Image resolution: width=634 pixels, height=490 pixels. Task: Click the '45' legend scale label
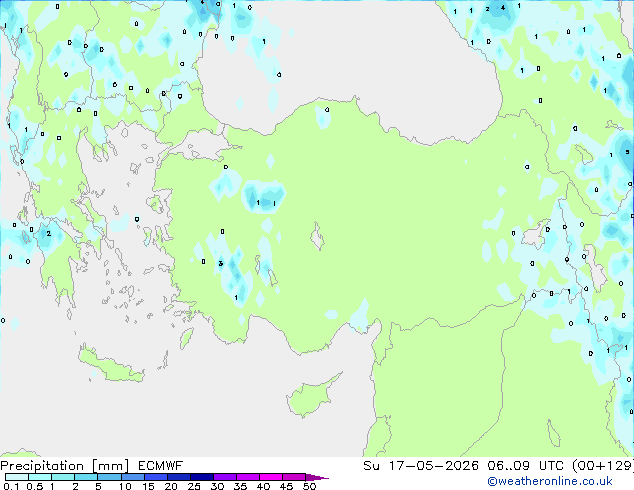point(286,486)
